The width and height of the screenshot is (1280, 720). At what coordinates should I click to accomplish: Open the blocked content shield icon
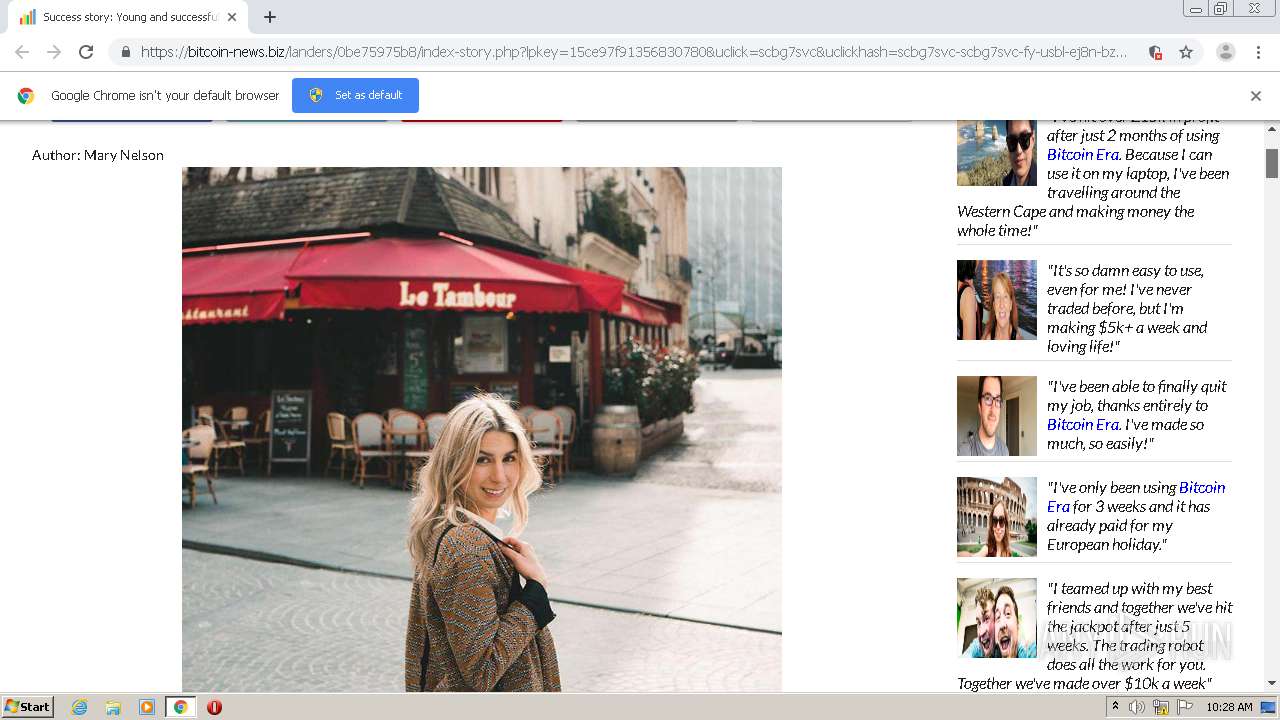[1155, 52]
